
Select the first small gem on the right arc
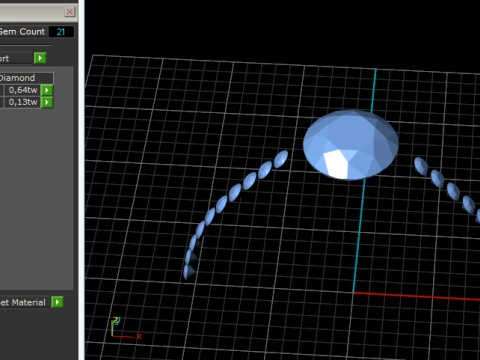[x=421, y=166]
